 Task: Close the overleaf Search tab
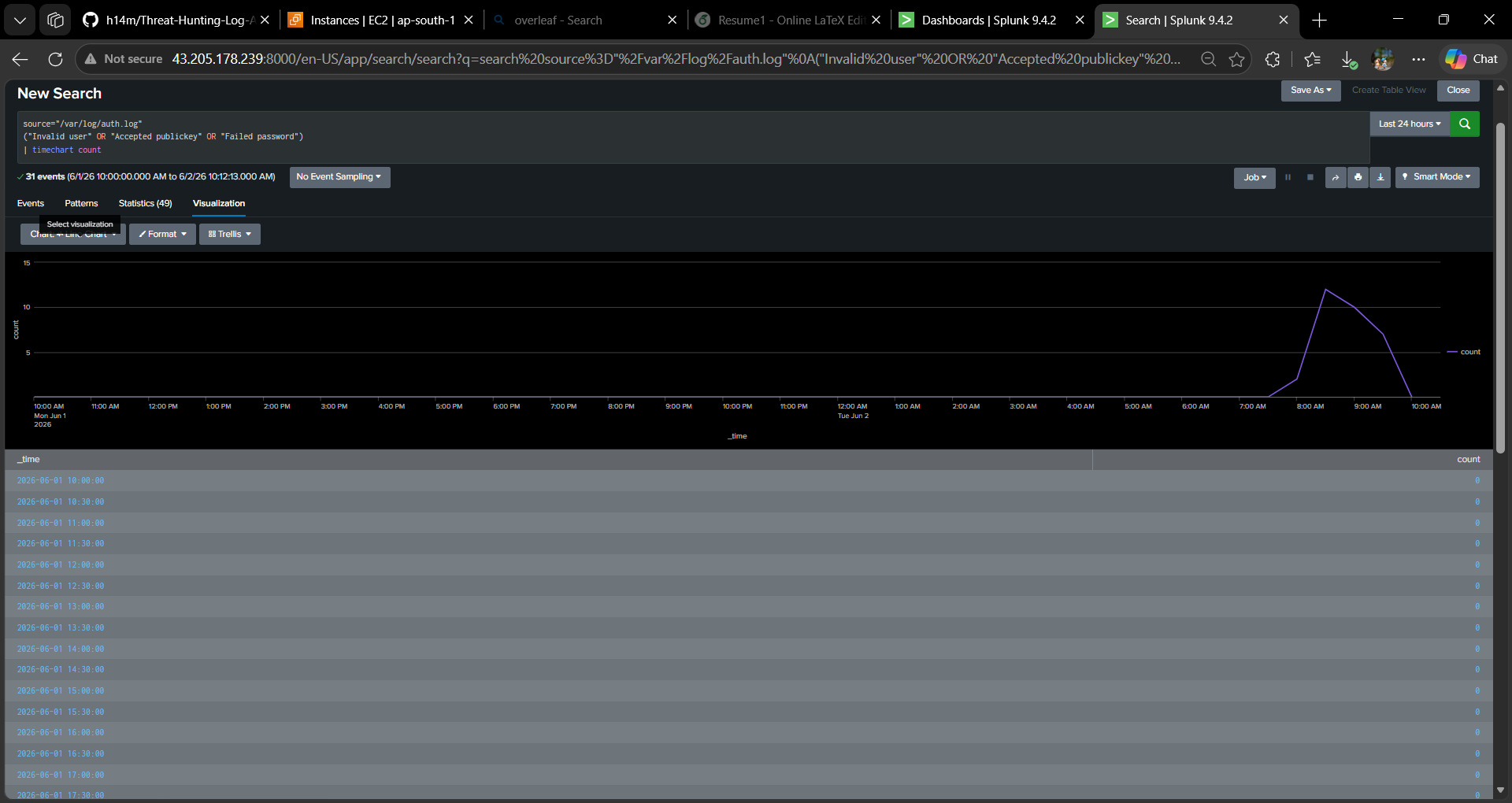(672, 20)
